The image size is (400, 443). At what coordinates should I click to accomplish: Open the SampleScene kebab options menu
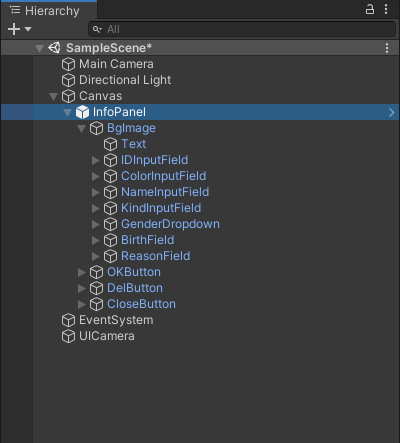(387, 48)
